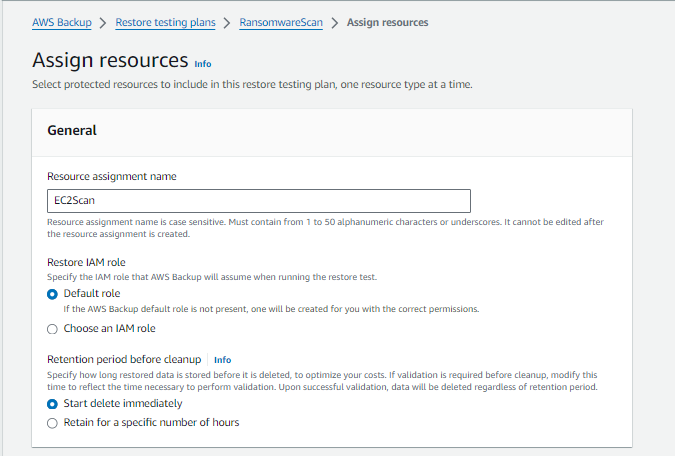This screenshot has width=675, height=456.
Task: Open the AWS Backup breadcrumb link
Action: (64, 22)
